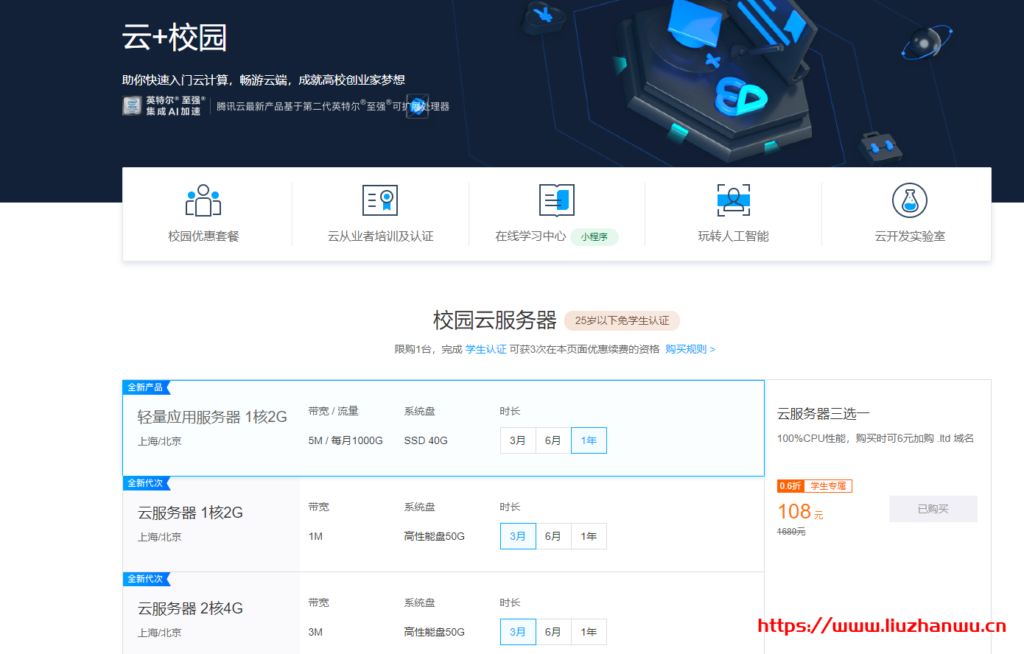Image resolution: width=1024 pixels, height=654 pixels.
Task: Switch to 玩转人工智能 section label
Action: (x=733, y=237)
